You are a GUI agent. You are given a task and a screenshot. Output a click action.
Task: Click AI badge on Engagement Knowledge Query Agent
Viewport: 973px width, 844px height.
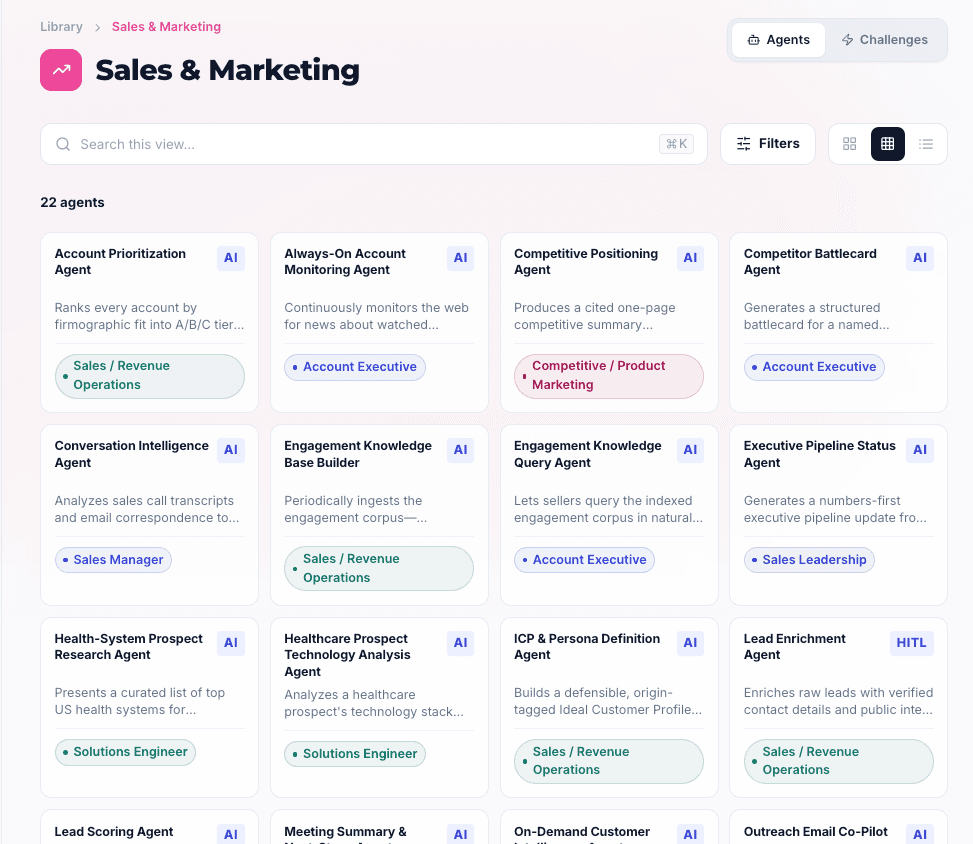pyautogui.click(x=690, y=450)
